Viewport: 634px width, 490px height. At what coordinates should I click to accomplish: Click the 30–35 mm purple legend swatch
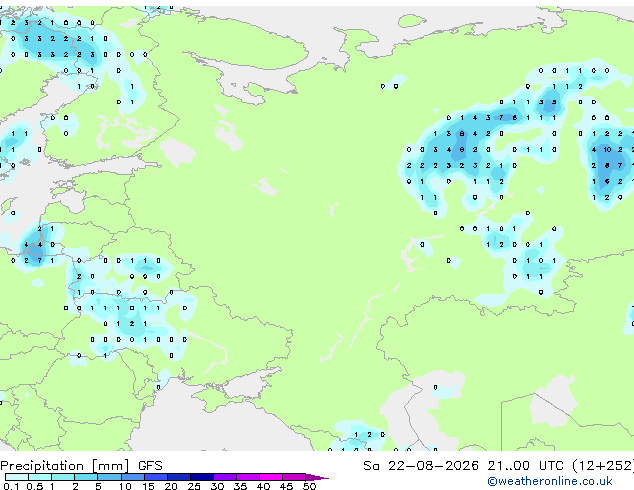(225, 477)
